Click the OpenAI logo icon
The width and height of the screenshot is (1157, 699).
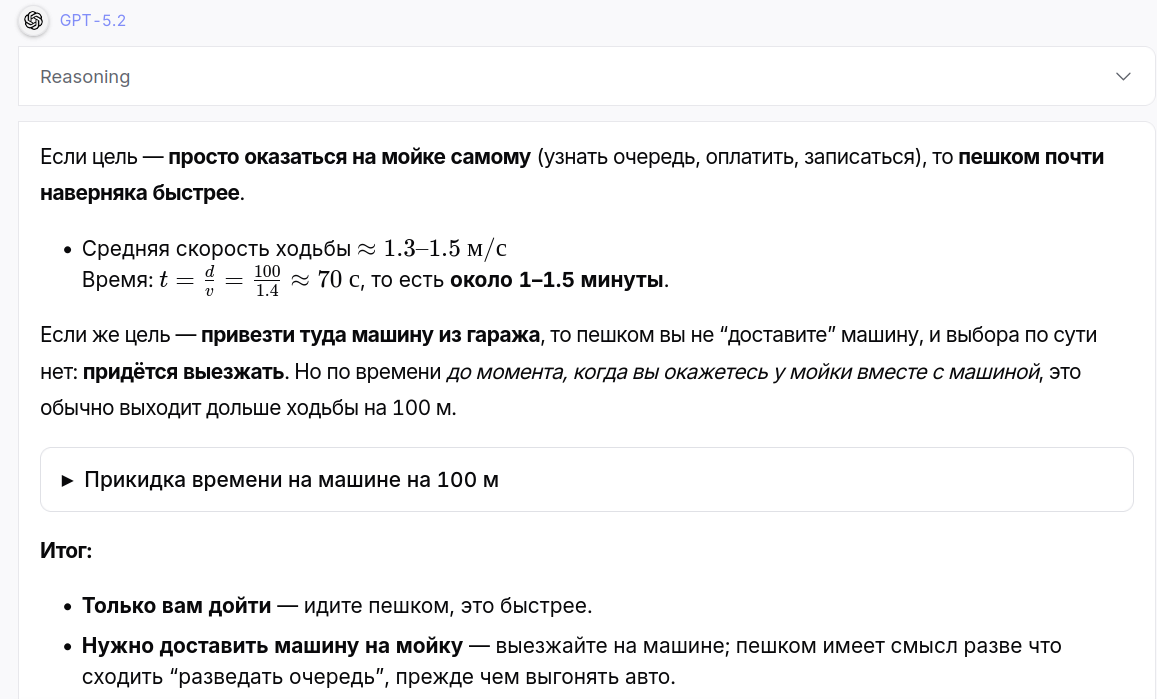point(33,20)
